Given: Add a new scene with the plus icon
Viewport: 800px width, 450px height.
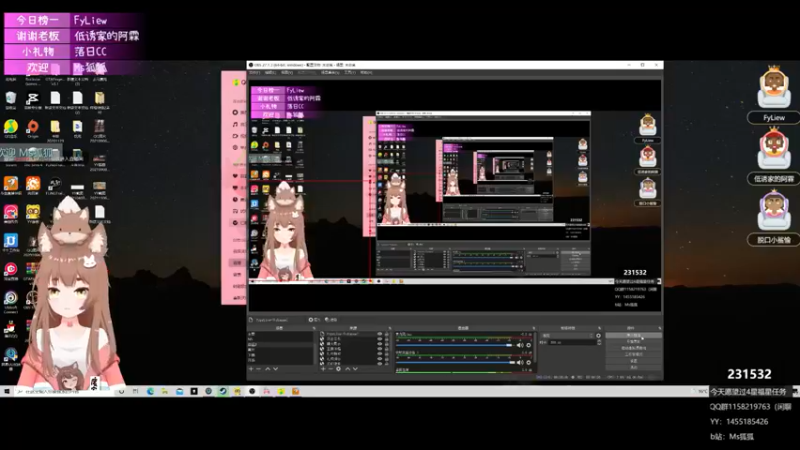Looking at the screenshot, I should tap(251, 368).
